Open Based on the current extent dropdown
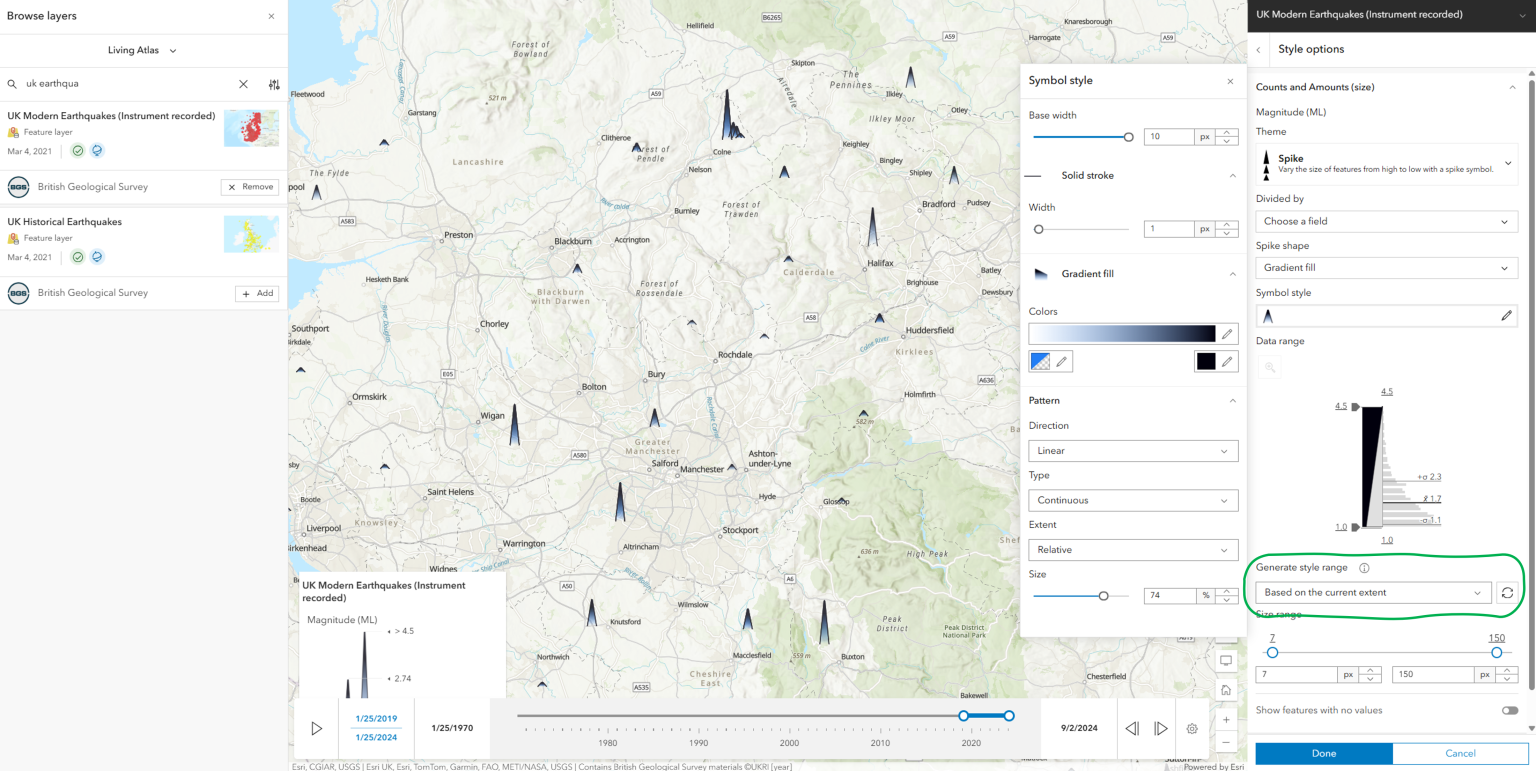The height and width of the screenshot is (771, 1536). click(1374, 593)
